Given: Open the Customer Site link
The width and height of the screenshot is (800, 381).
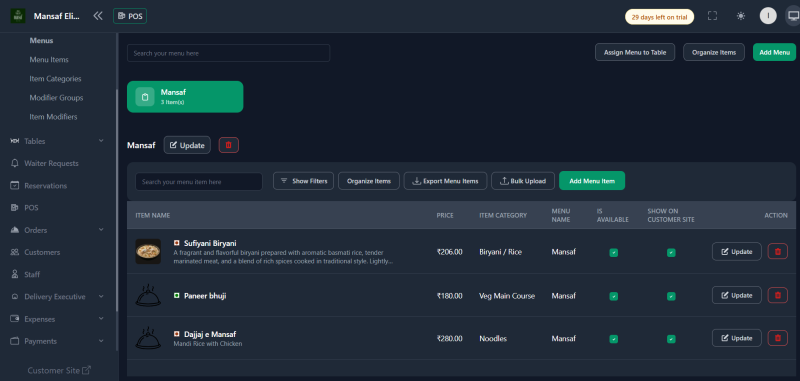Looking at the screenshot, I should 59,370.
